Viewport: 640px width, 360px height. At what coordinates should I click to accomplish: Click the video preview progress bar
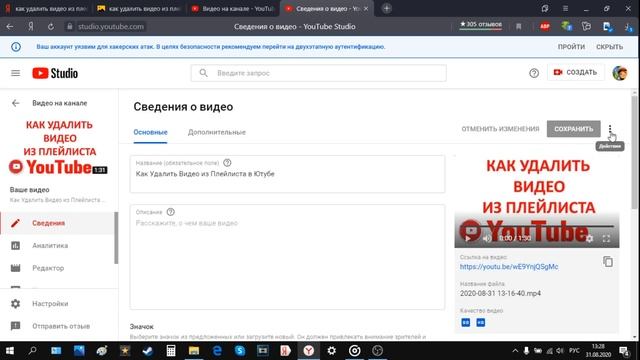537,226
